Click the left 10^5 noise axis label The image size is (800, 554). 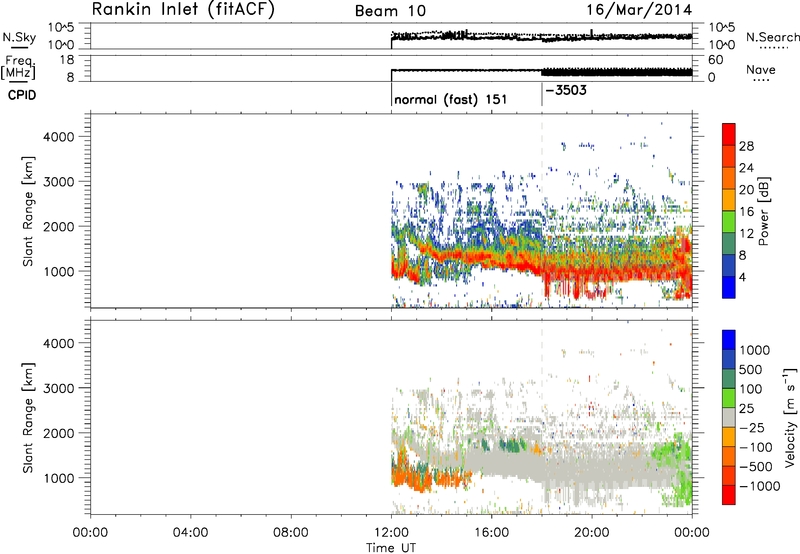coord(61,28)
